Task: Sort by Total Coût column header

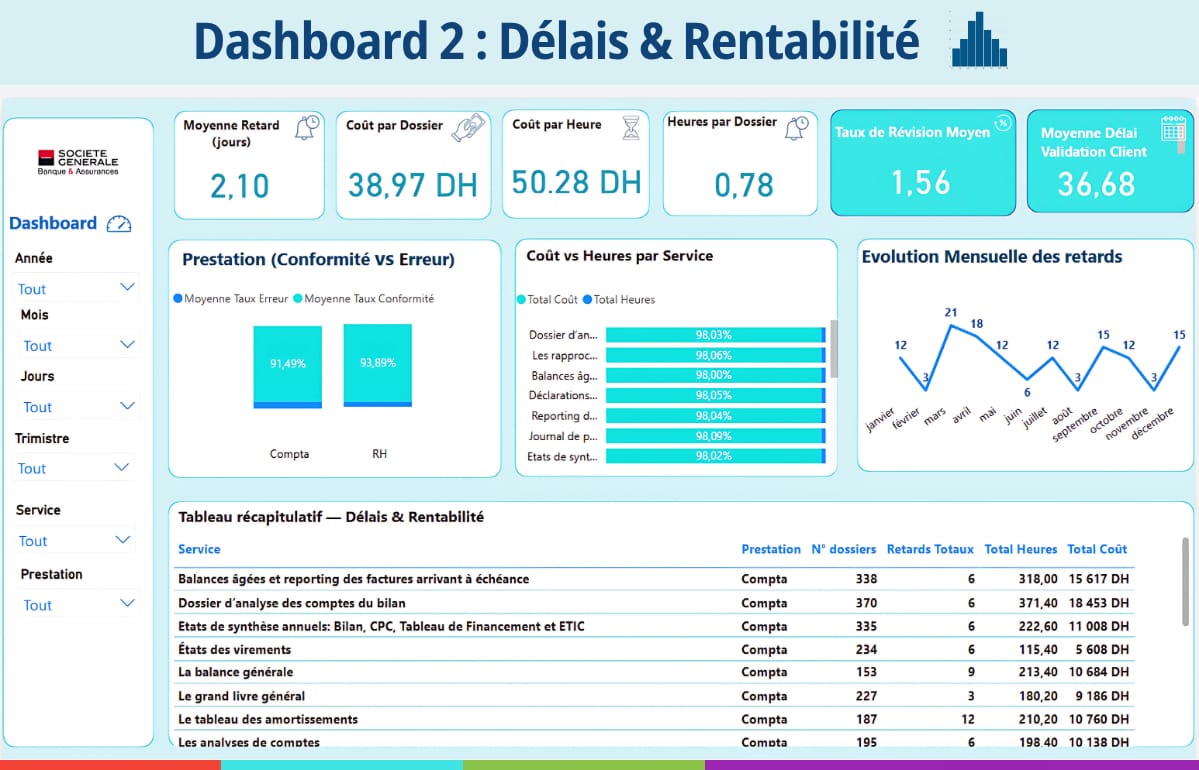Action: click(x=1097, y=549)
